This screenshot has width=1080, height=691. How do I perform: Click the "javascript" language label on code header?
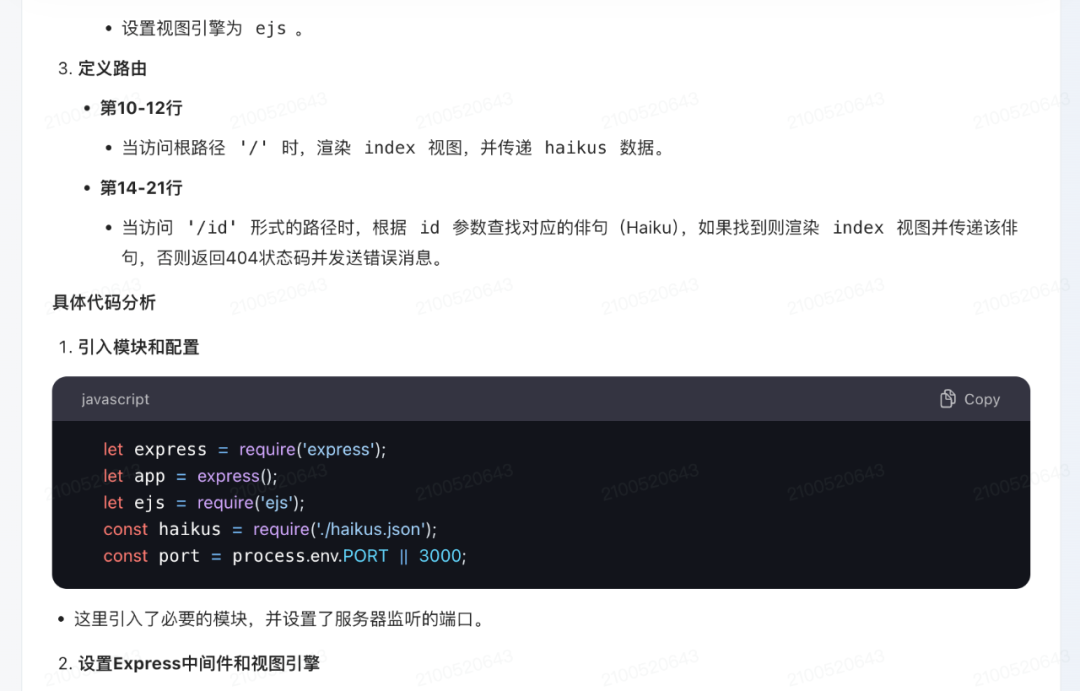(x=114, y=399)
